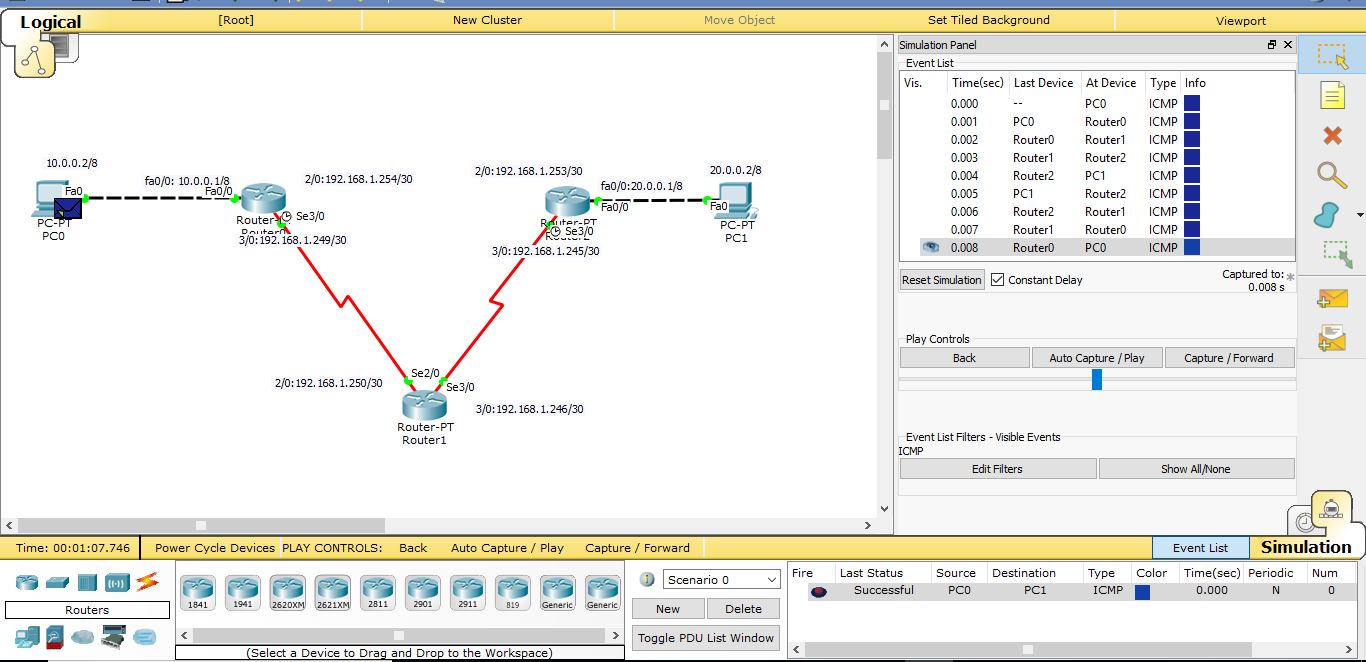Undock the Simulation Panel with float button
Screen dimensions: 1366x662
1272,45
